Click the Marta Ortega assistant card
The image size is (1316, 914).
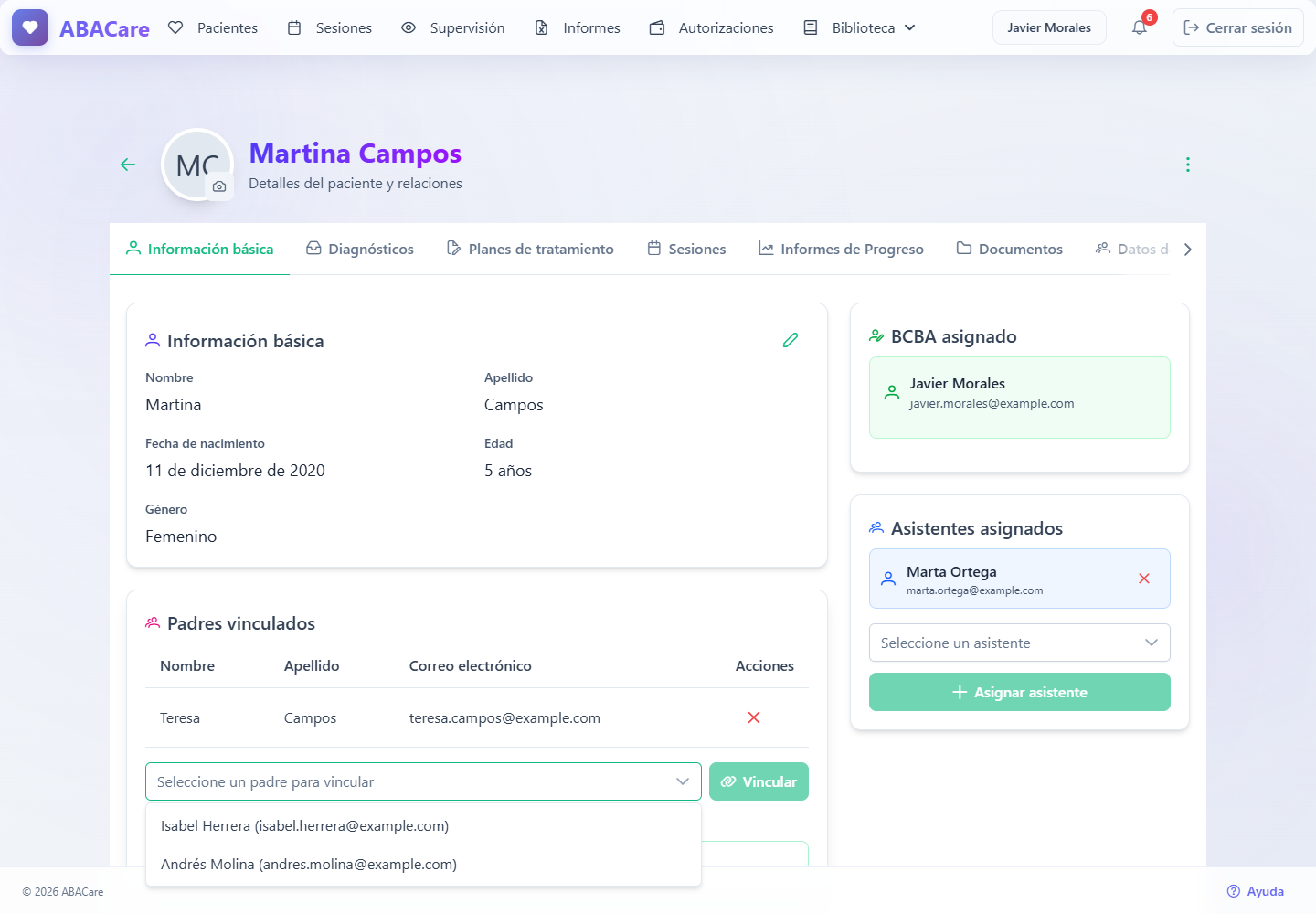pos(1020,579)
